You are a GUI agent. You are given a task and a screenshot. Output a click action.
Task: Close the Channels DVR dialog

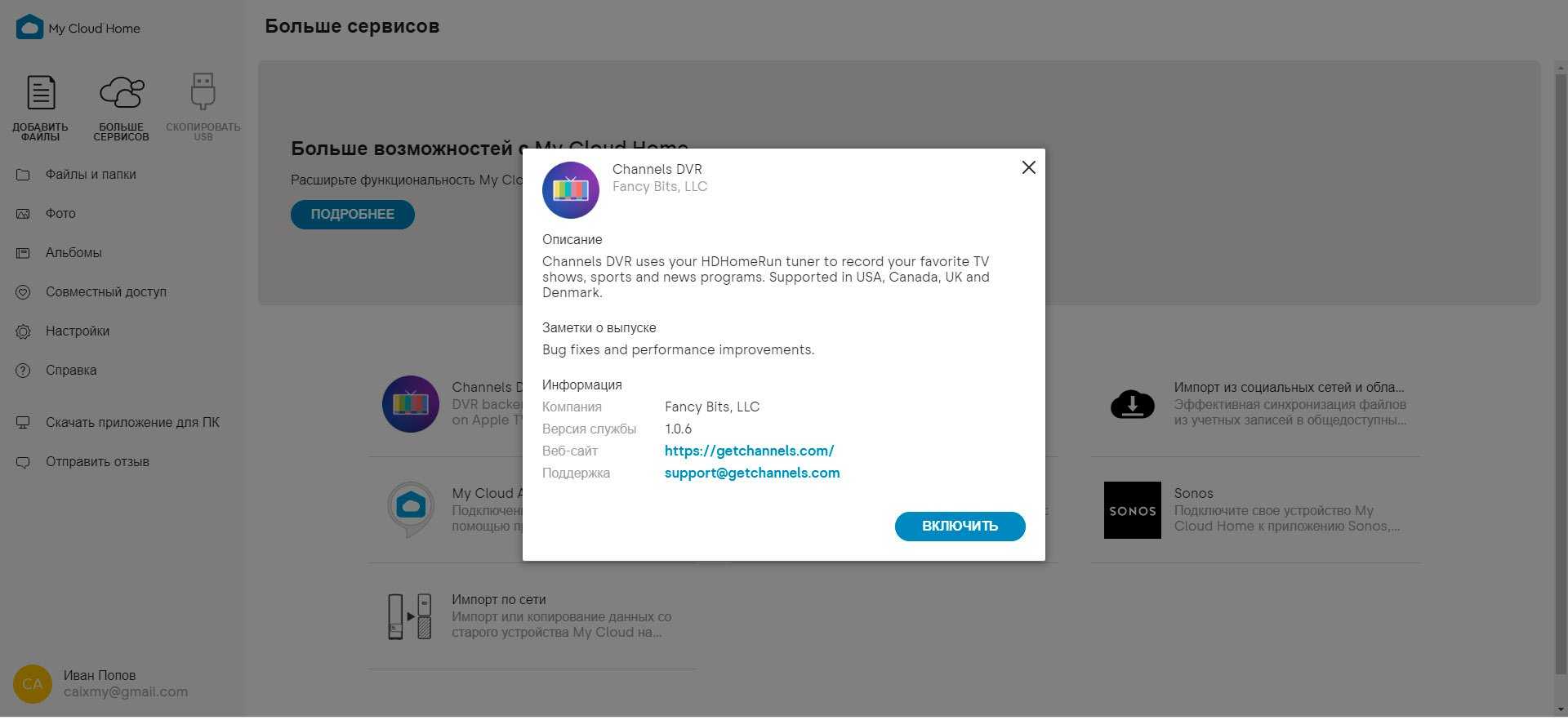[x=1029, y=167]
